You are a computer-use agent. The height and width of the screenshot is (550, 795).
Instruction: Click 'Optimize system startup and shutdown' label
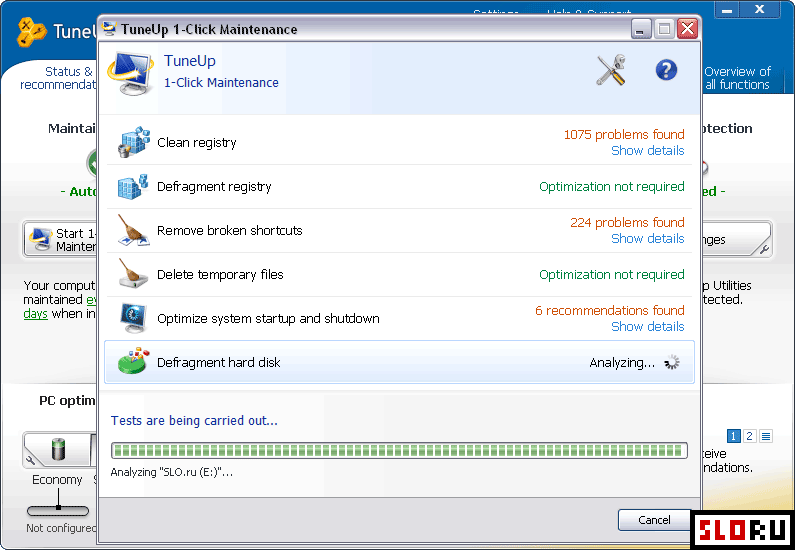click(268, 318)
